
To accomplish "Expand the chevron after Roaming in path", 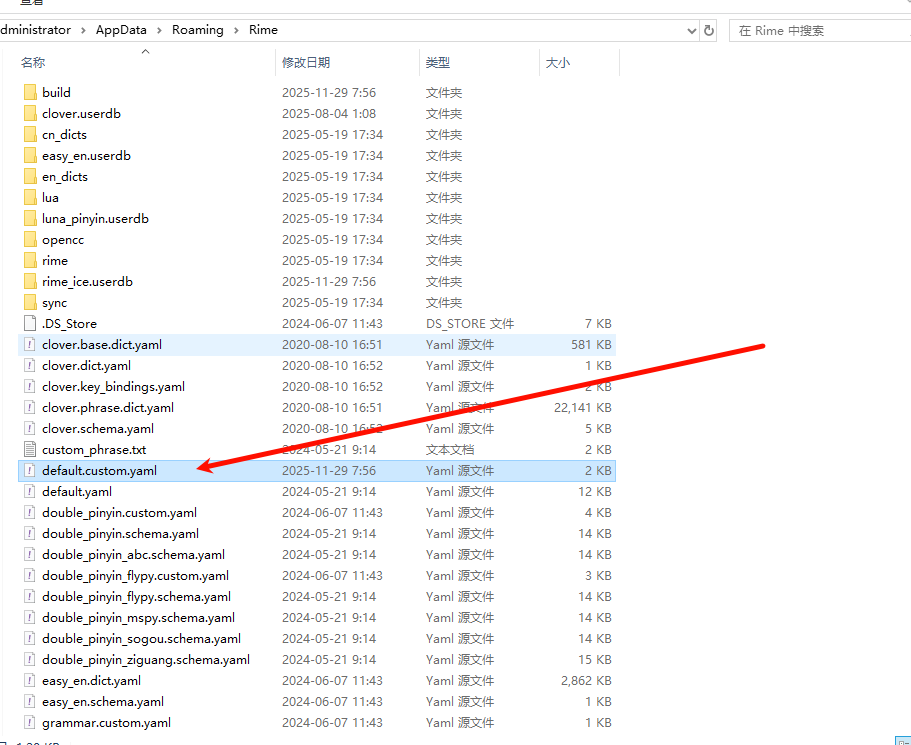I will [236, 30].
